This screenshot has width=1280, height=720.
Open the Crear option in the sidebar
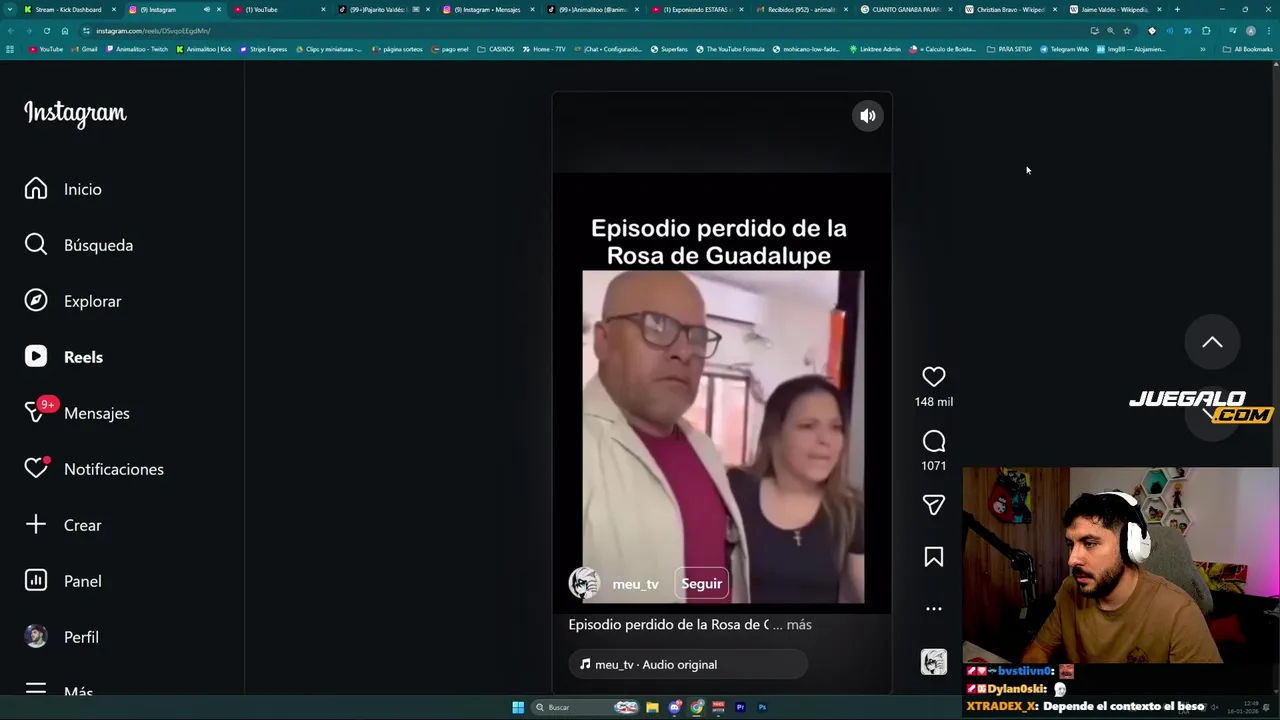[x=63, y=525]
